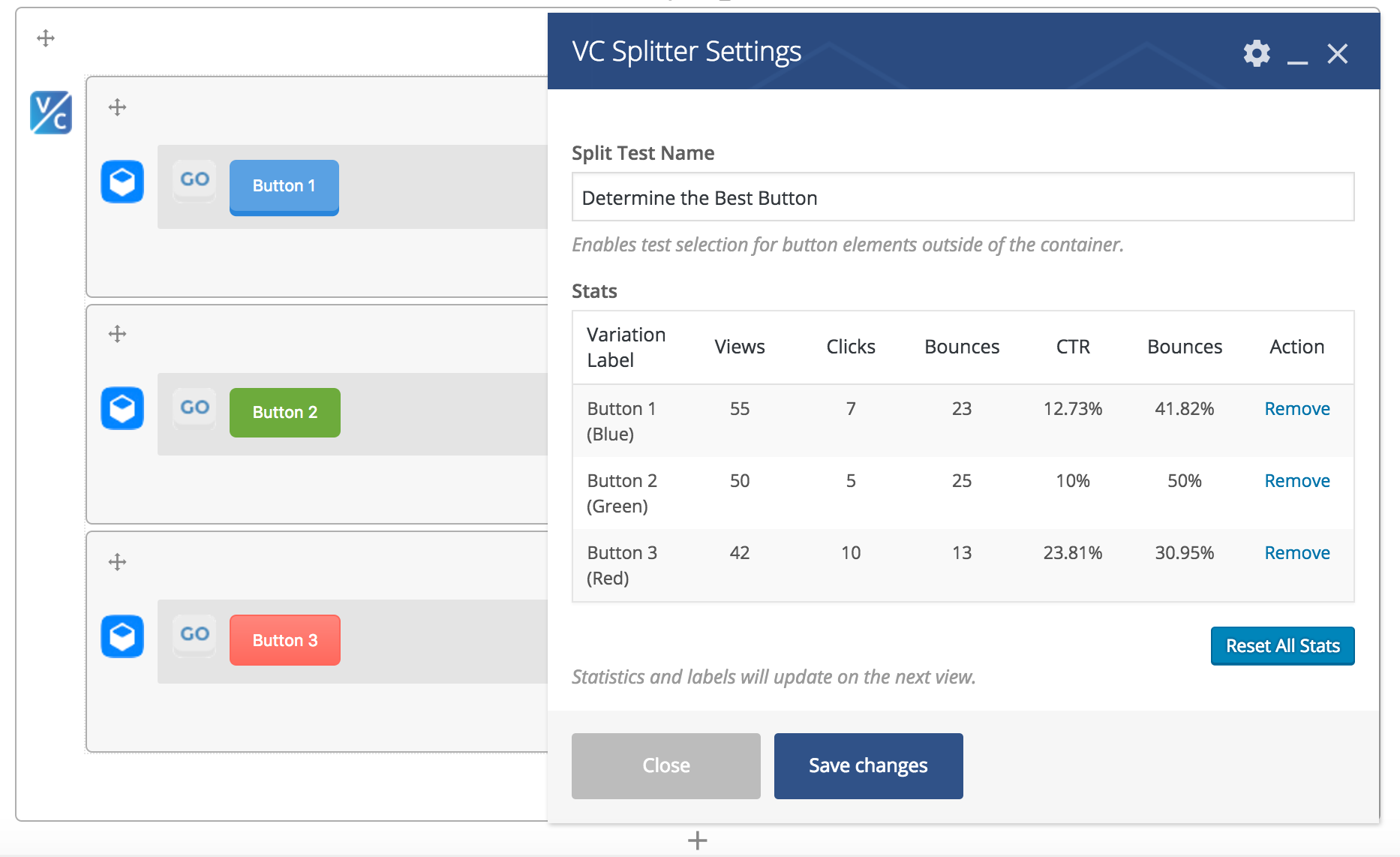Remove the Button 1 (Blue) variation
Screen dimensions: 1400x857
(1297, 409)
